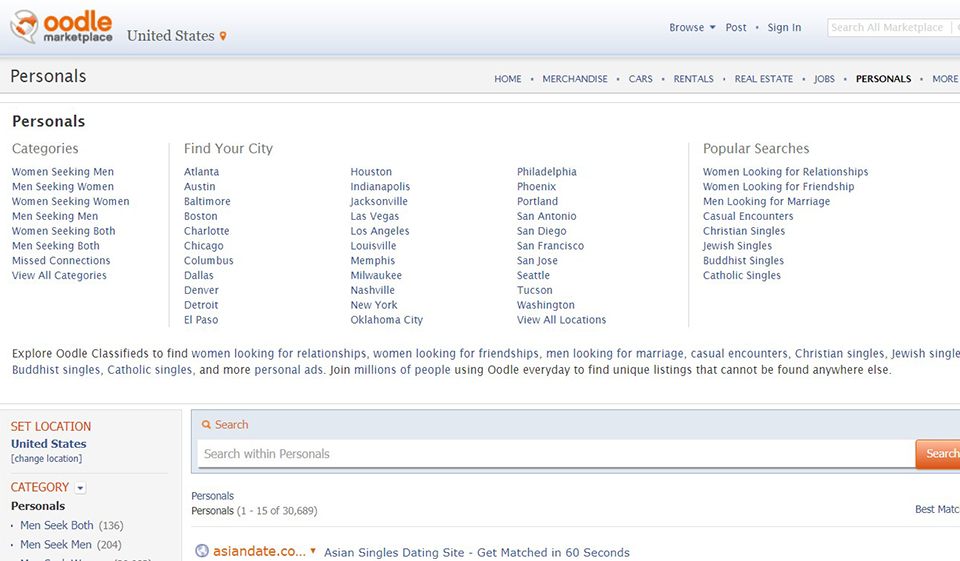Click the Sign In link

tap(784, 28)
